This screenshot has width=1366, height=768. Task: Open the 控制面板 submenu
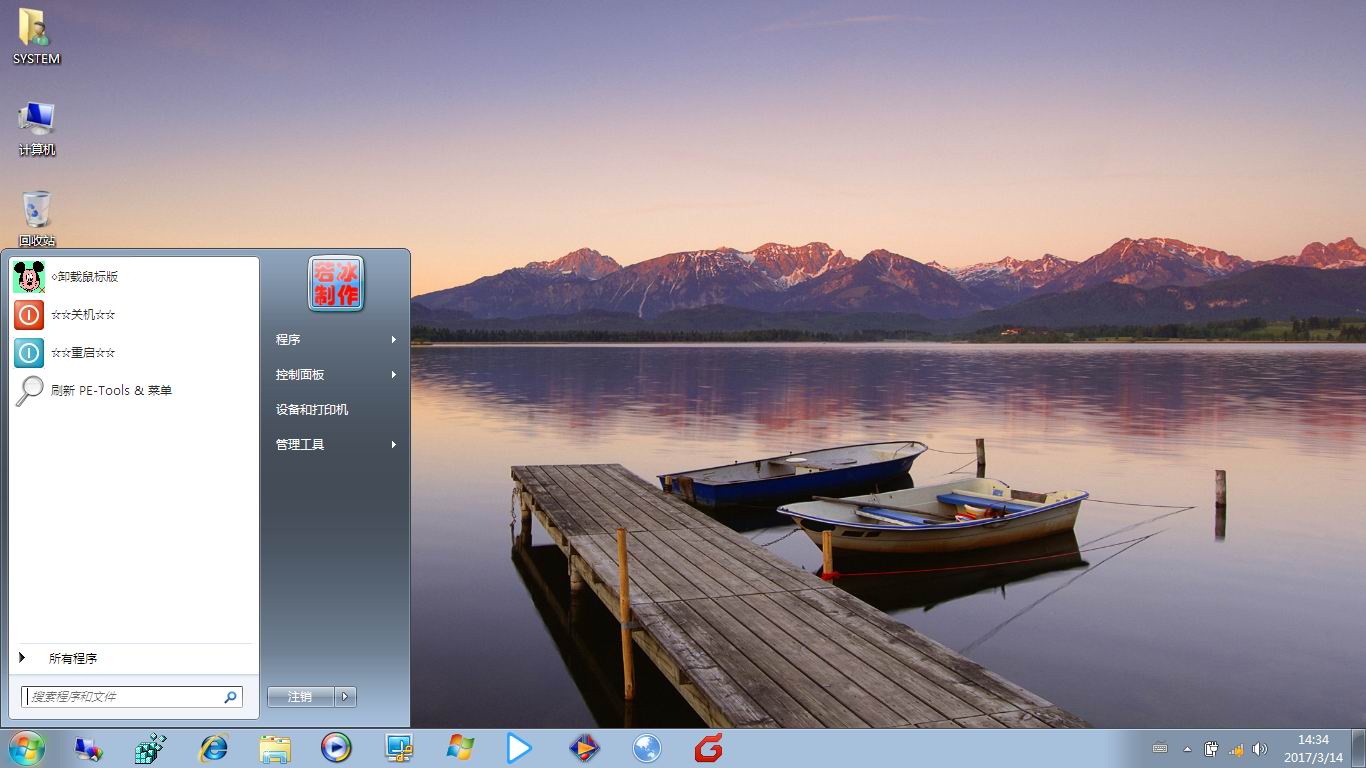point(336,375)
